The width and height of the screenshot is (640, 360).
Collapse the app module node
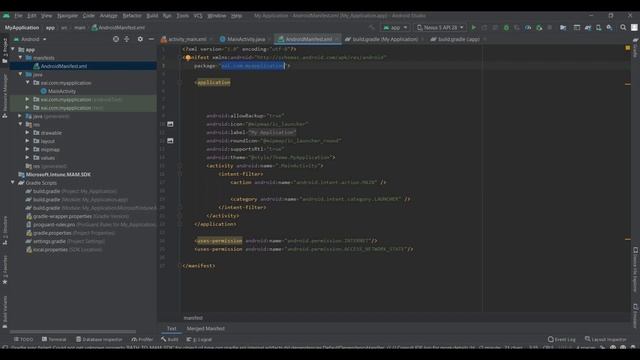pos(13,49)
